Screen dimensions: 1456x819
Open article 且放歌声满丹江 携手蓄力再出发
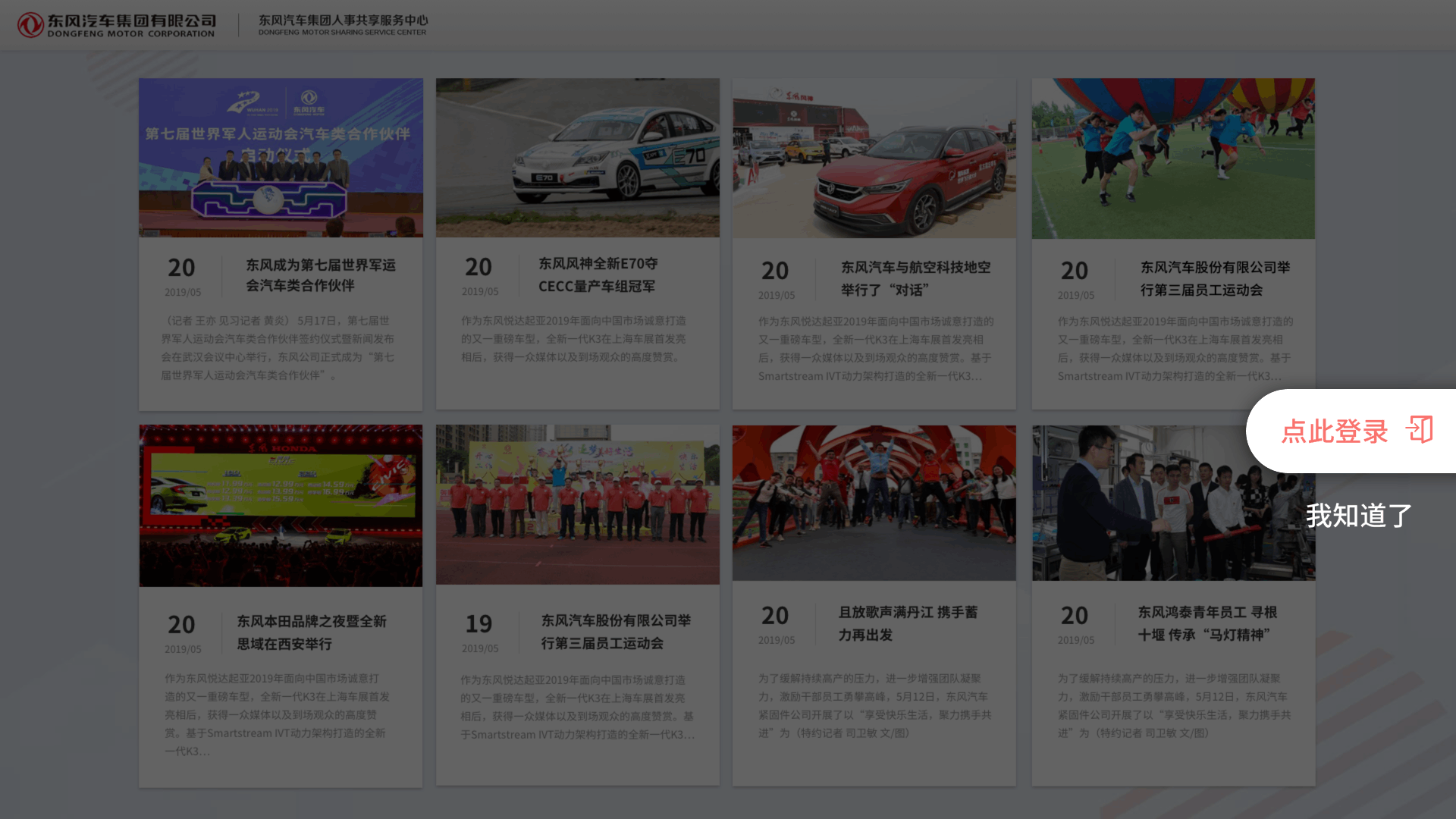coord(908,623)
